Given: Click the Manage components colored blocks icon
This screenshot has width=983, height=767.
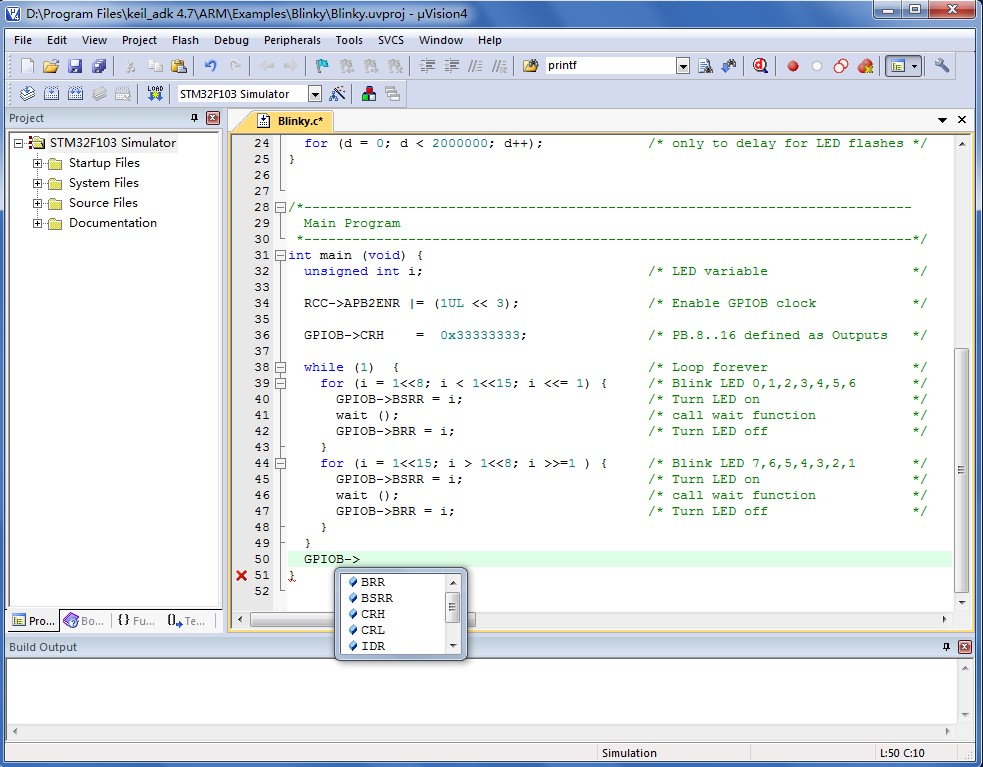Looking at the screenshot, I should click(369, 94).
